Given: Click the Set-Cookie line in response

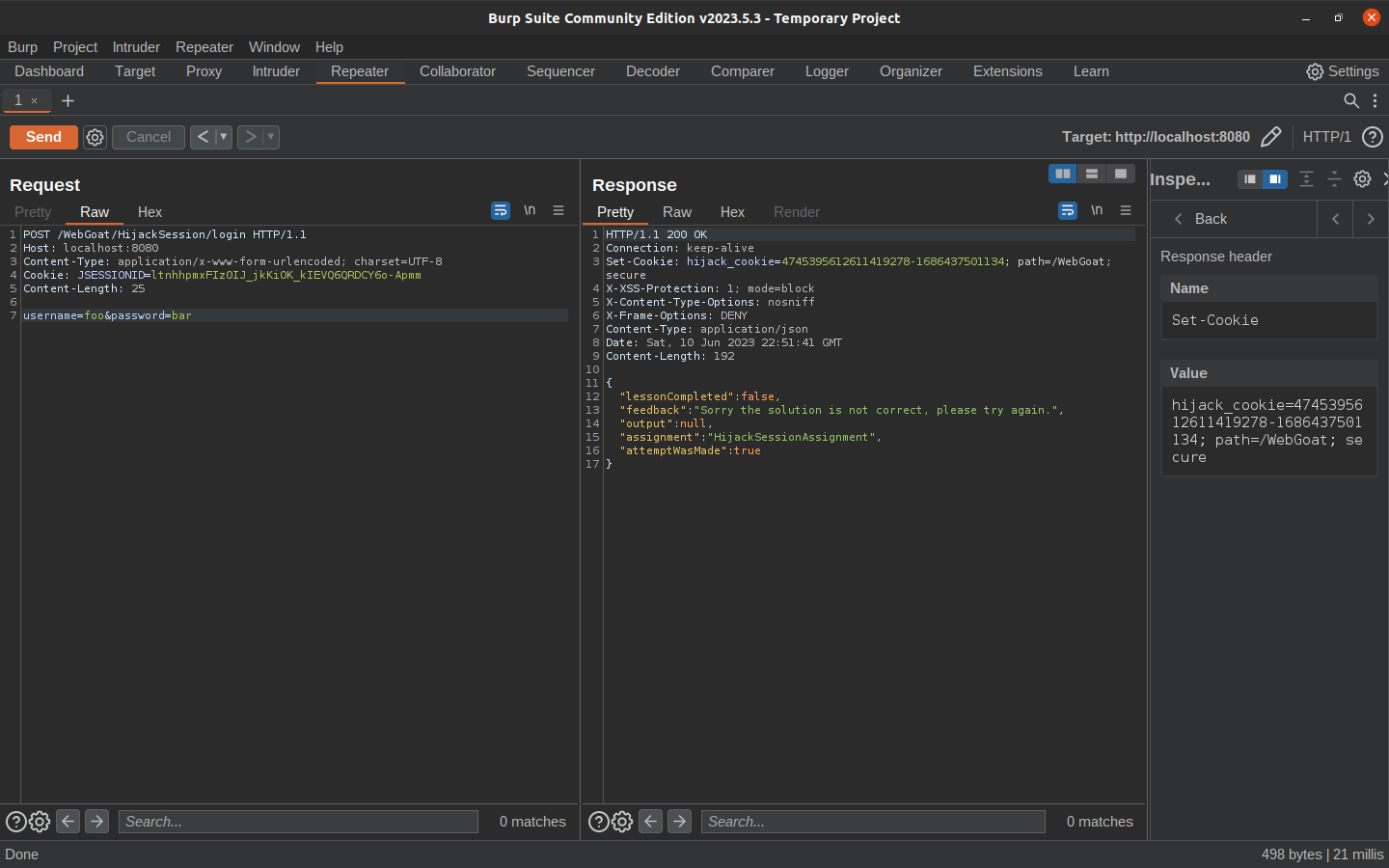Looking at the screenshot, I should coord(858,268).
